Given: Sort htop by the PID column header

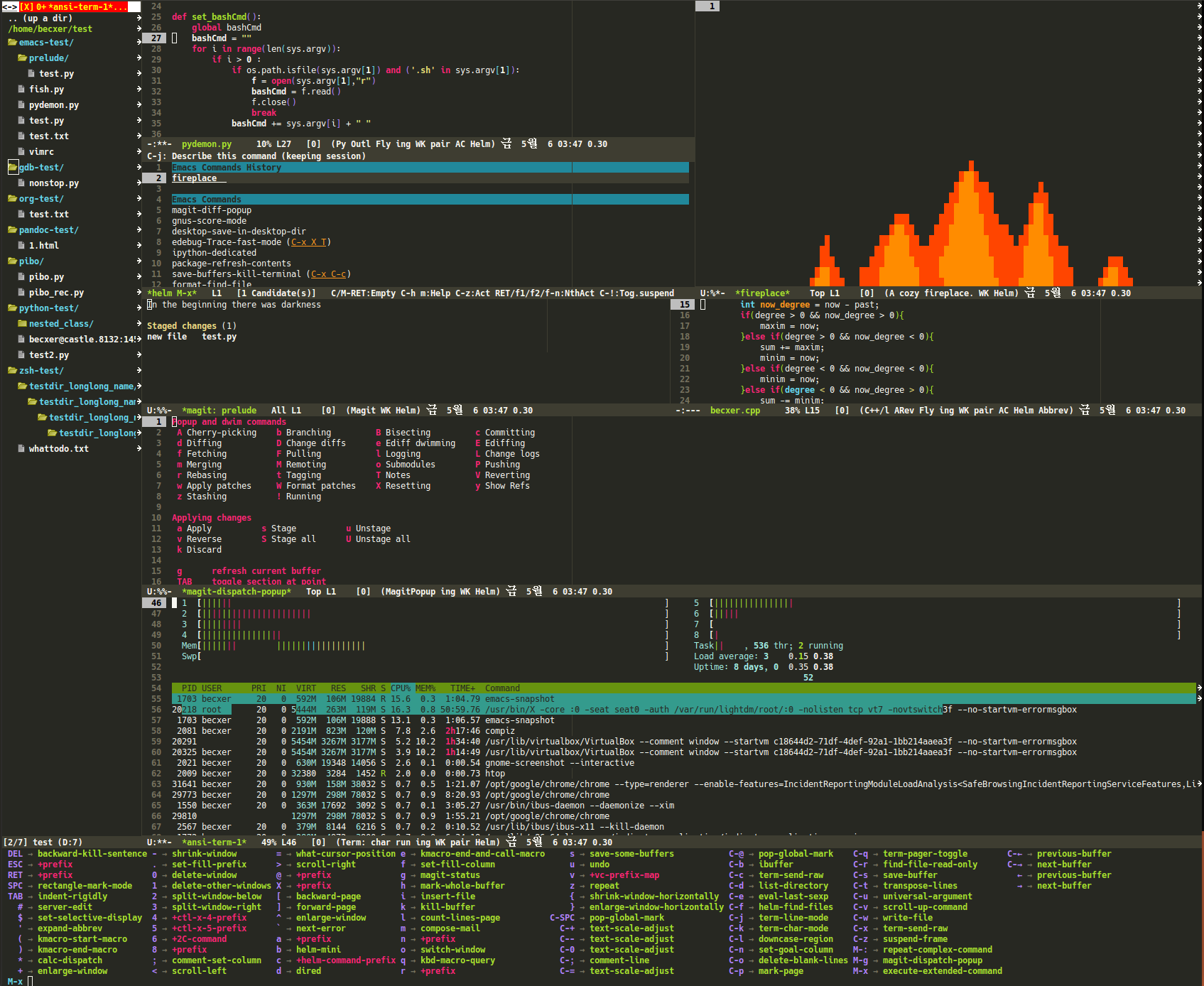Looking at the screenshot, I should point(189,688).
